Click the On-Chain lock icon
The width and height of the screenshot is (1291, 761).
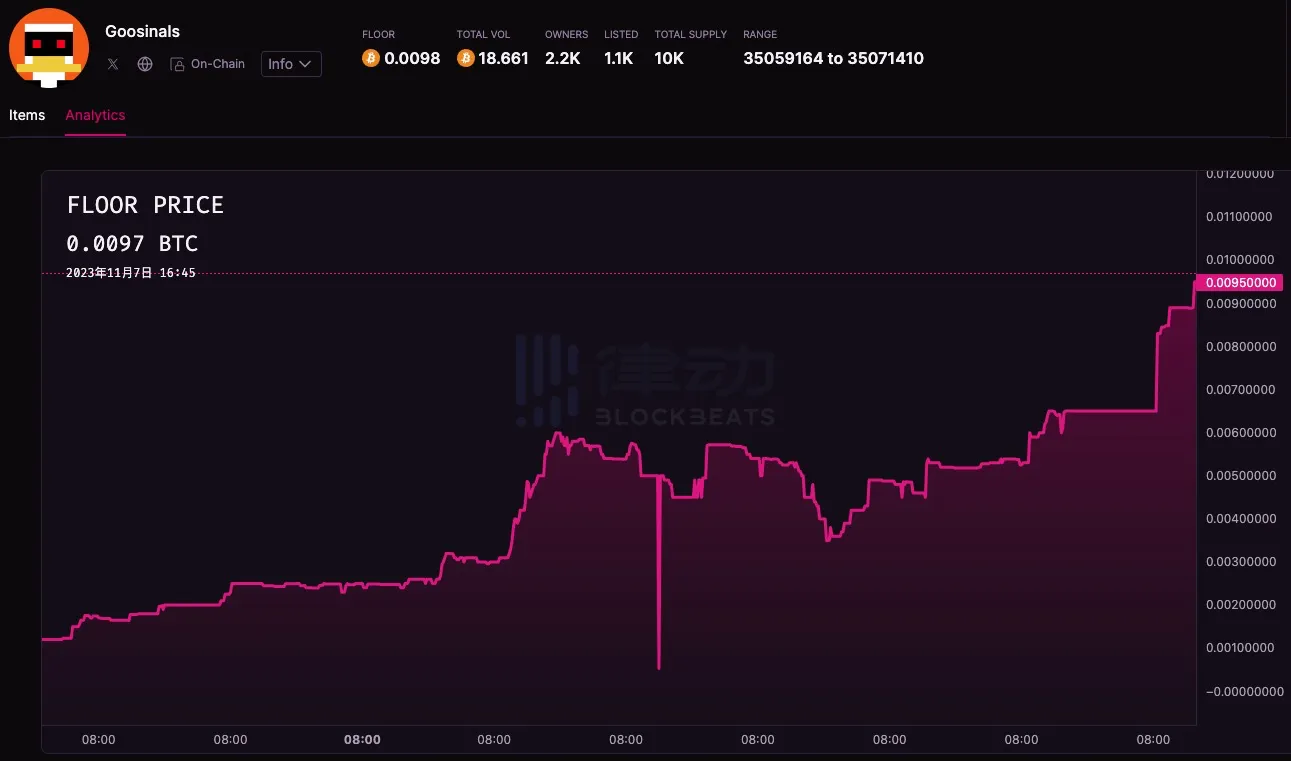177,64
